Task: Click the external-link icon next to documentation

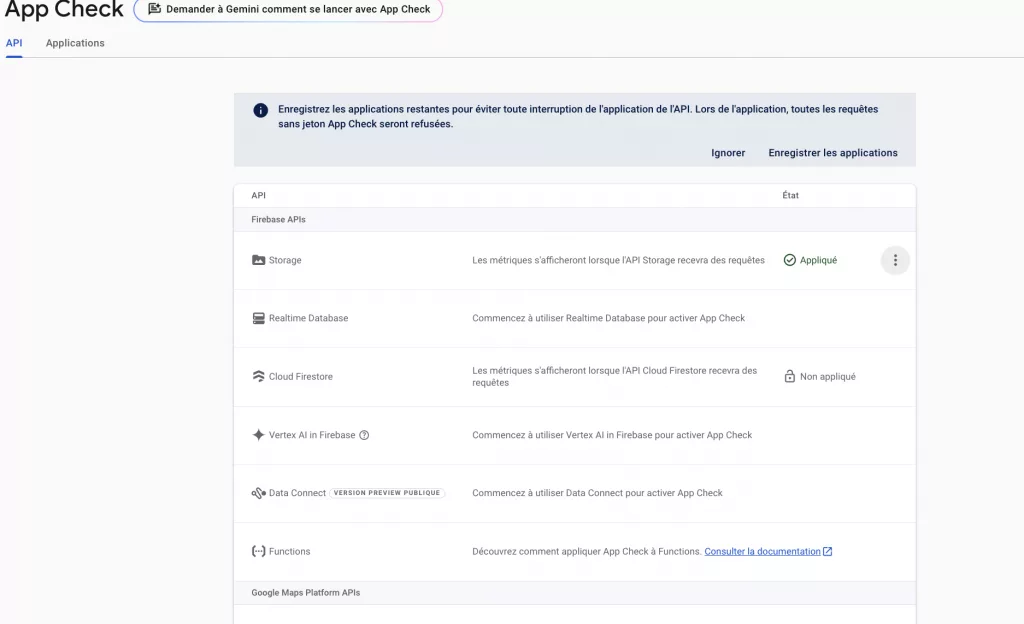Action: click(827, 552)
